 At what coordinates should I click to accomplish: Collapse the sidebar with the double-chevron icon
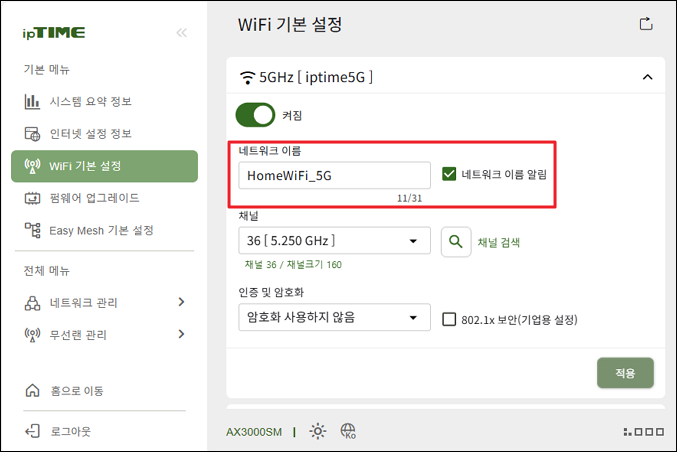tap(182, 33)
